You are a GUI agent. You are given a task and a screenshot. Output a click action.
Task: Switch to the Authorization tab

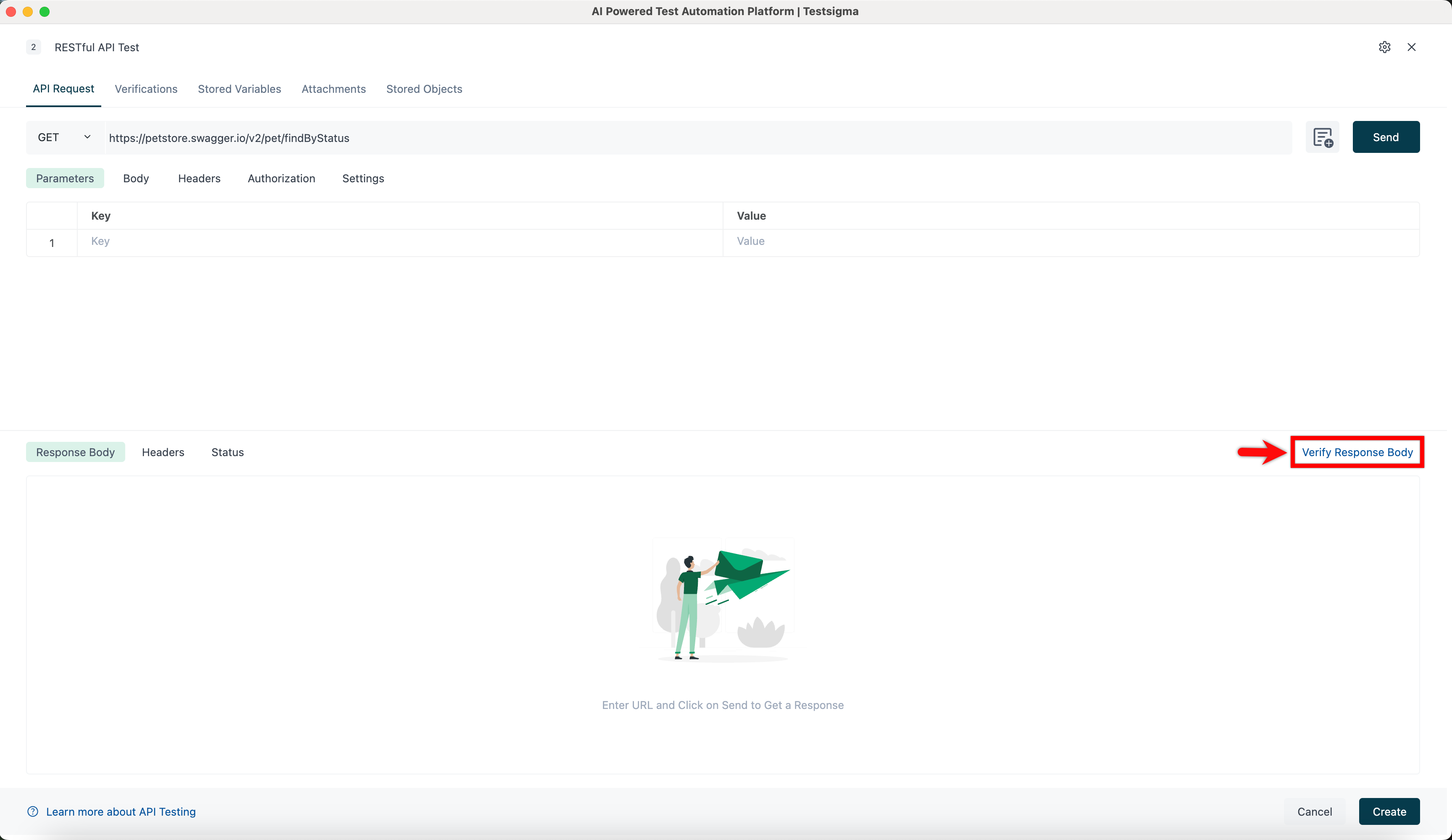[281, 178]
